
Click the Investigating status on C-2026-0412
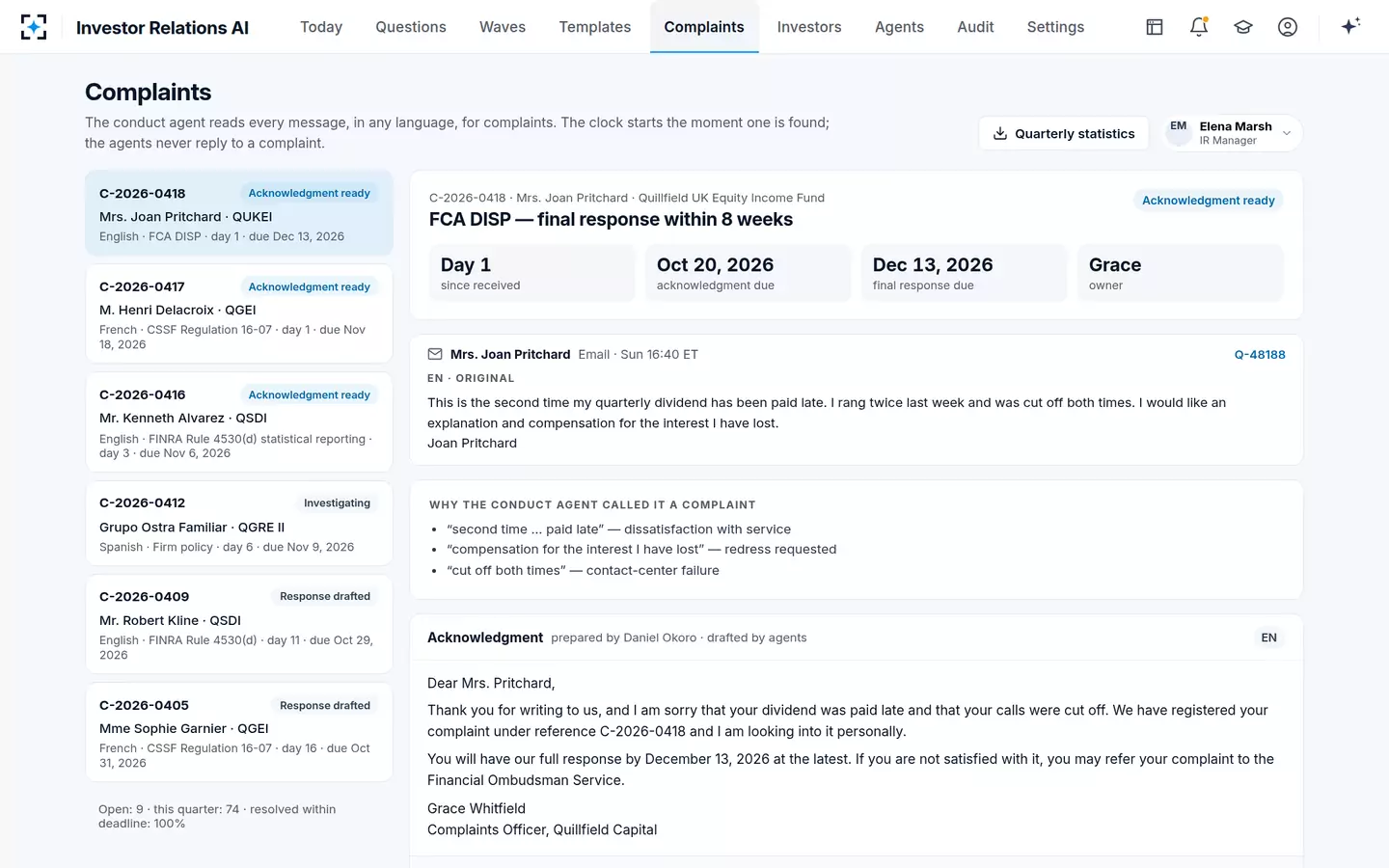(337, 503)
